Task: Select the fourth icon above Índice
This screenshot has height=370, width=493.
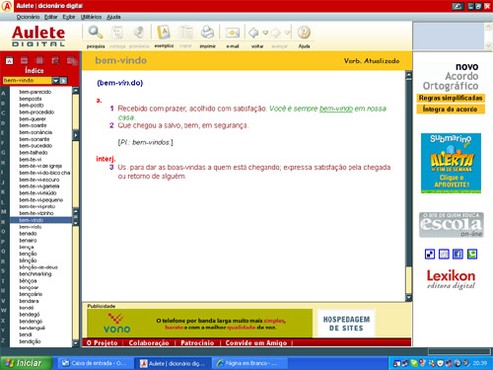Action: pos(55,61)
